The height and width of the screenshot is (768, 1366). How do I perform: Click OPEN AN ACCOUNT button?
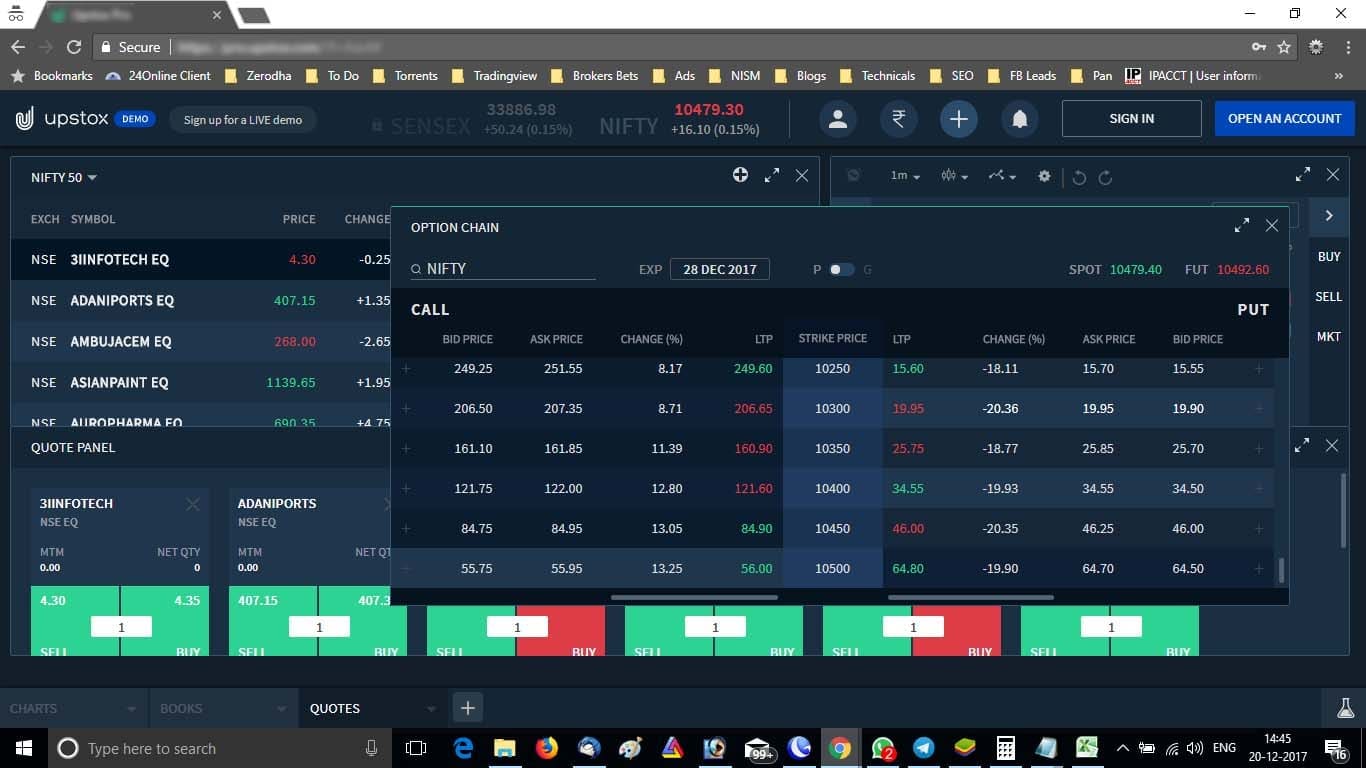point(1284,118)
